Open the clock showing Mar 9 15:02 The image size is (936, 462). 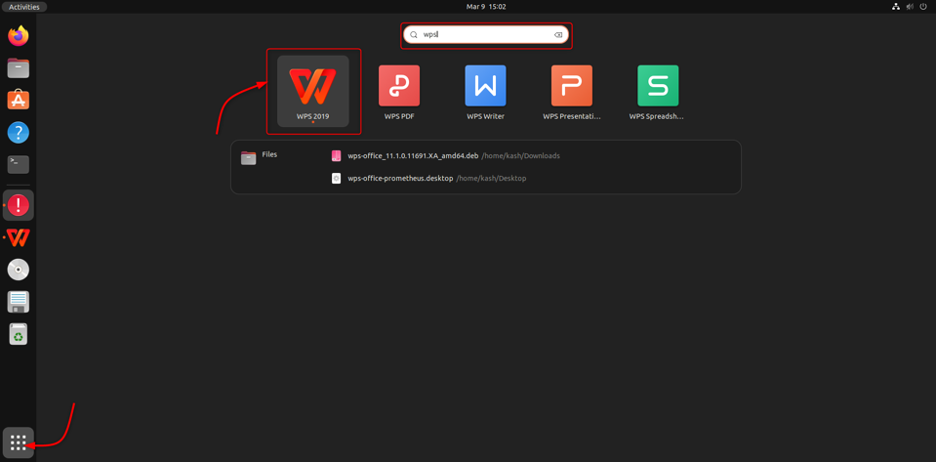(485, 7)
